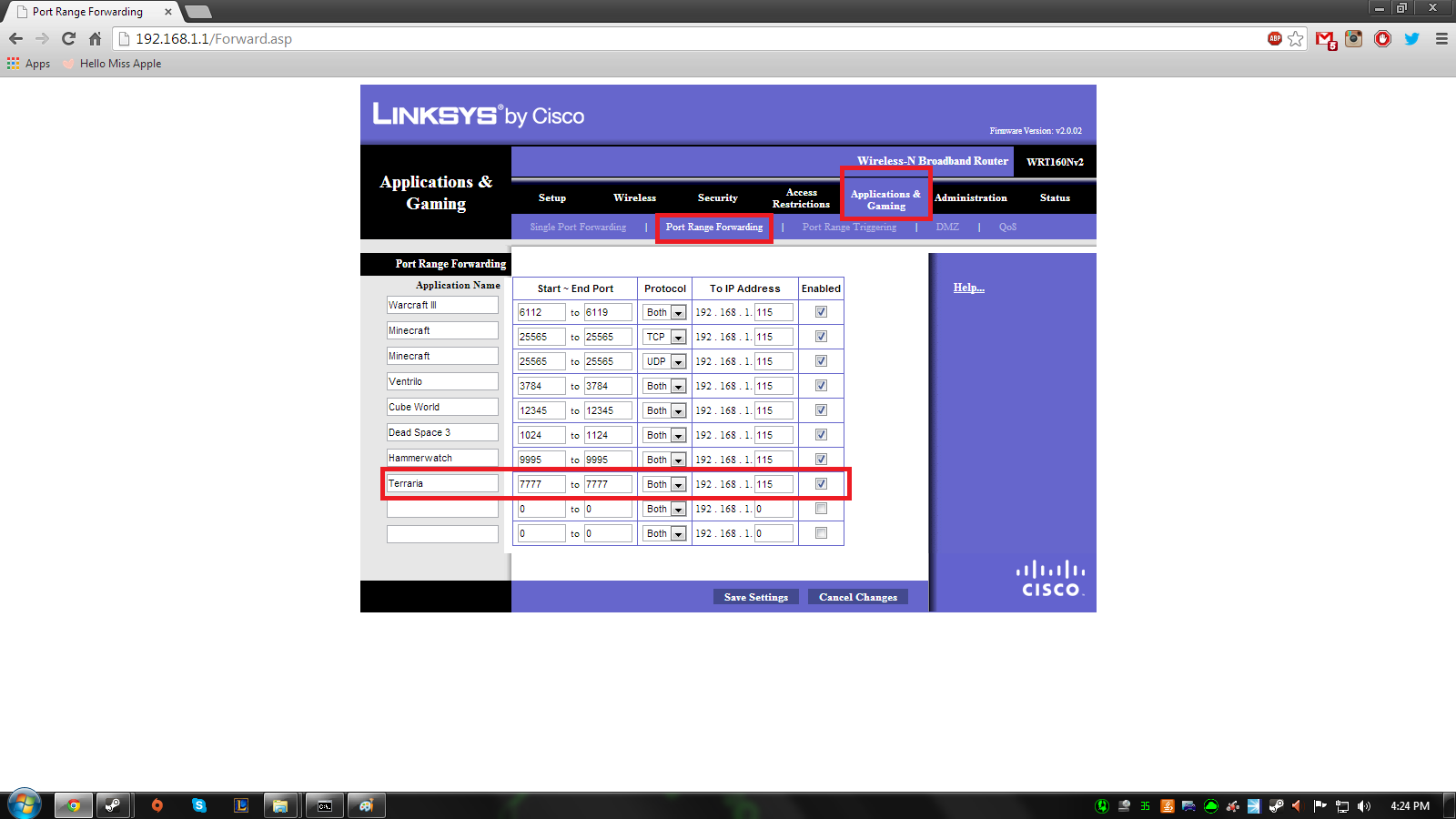Open the Windows Start menu
Screen dimensions: 1456x819
24,805
